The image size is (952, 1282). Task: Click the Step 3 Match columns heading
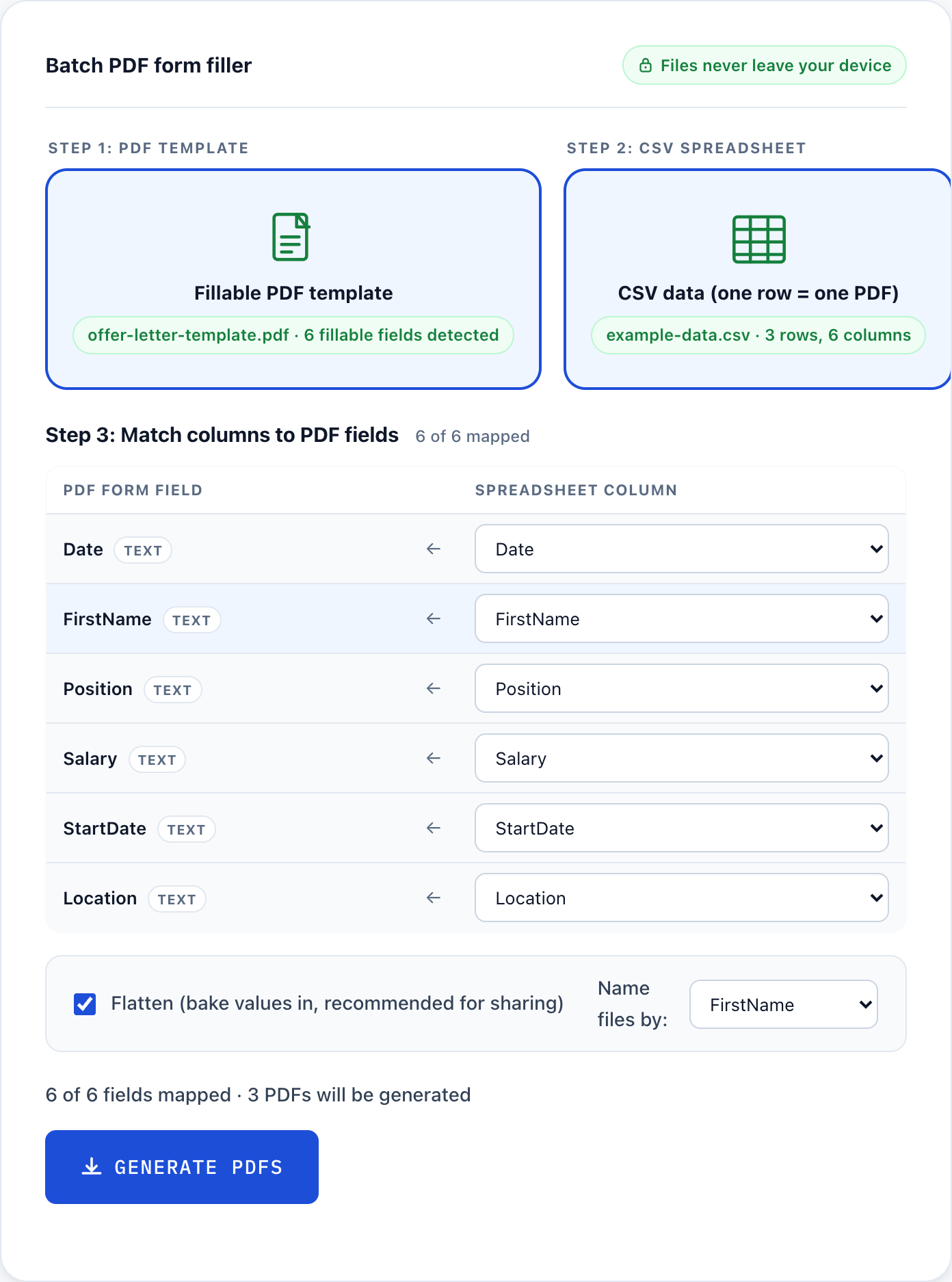tap(222, 435)
